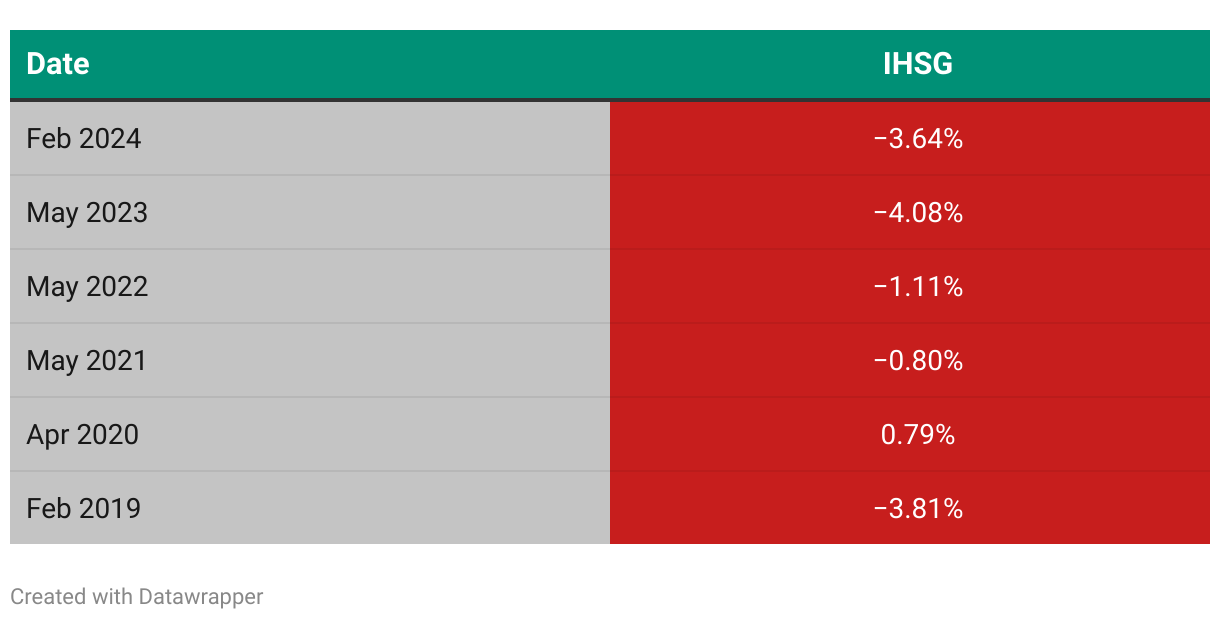
Task: Click the gray cell beside 0.79%
Action: click(x=310, y=434)
